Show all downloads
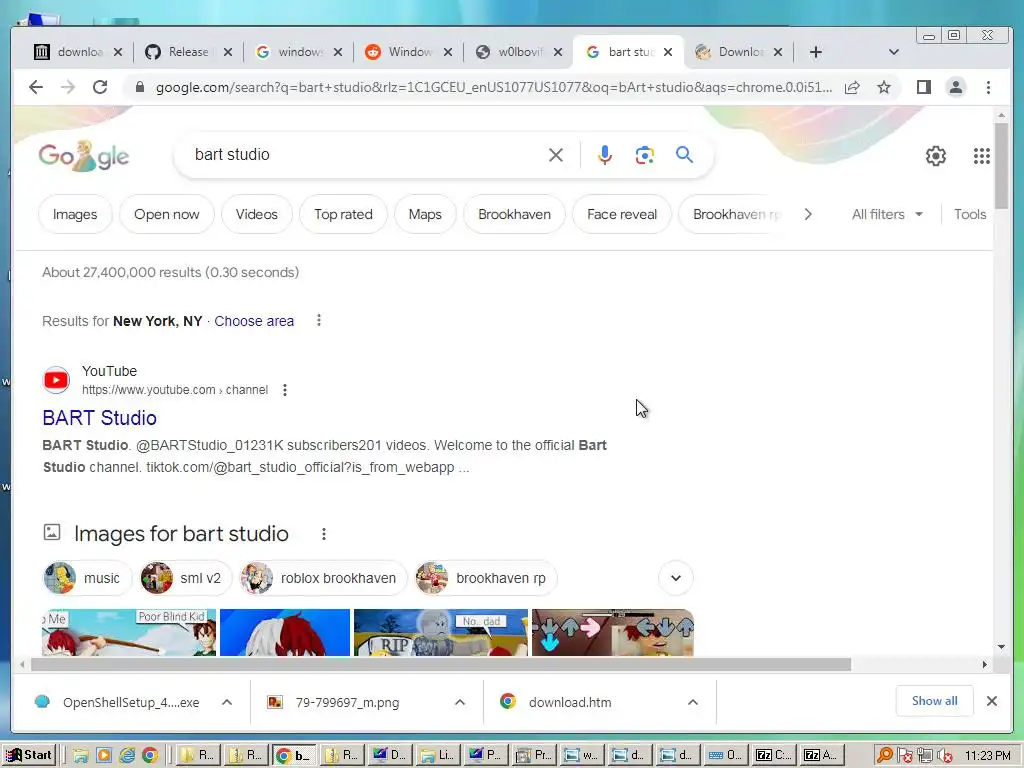 (935, 701)
